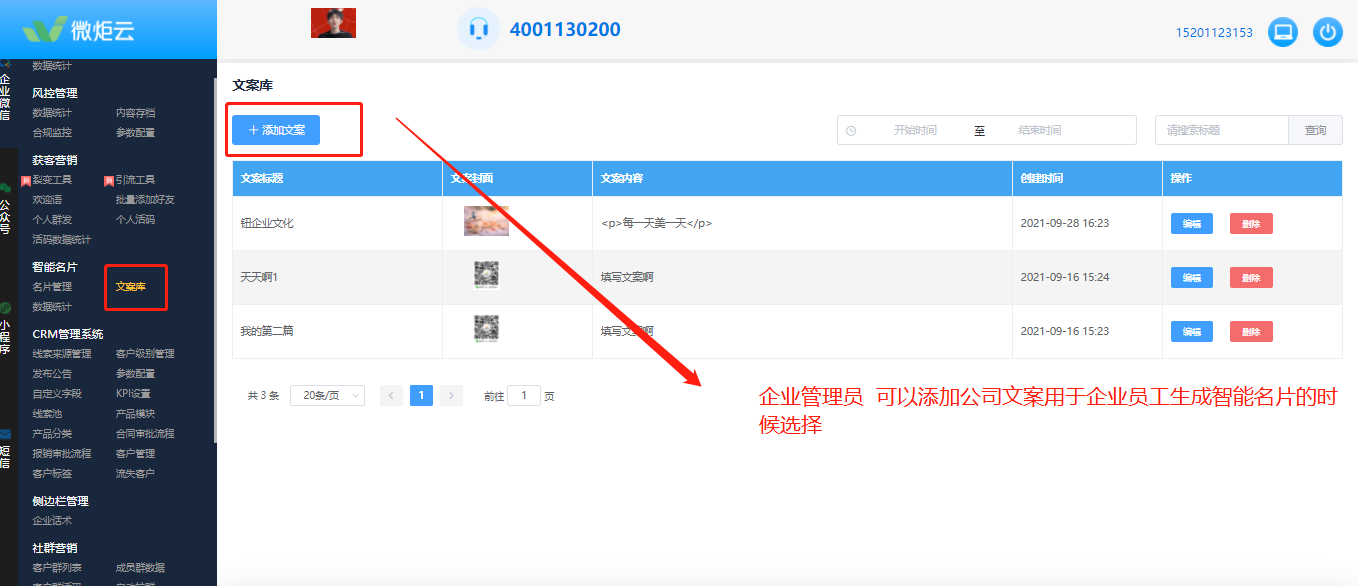Click hotline number 4001130200
1358x587 pixels.
tap(565, 30)
